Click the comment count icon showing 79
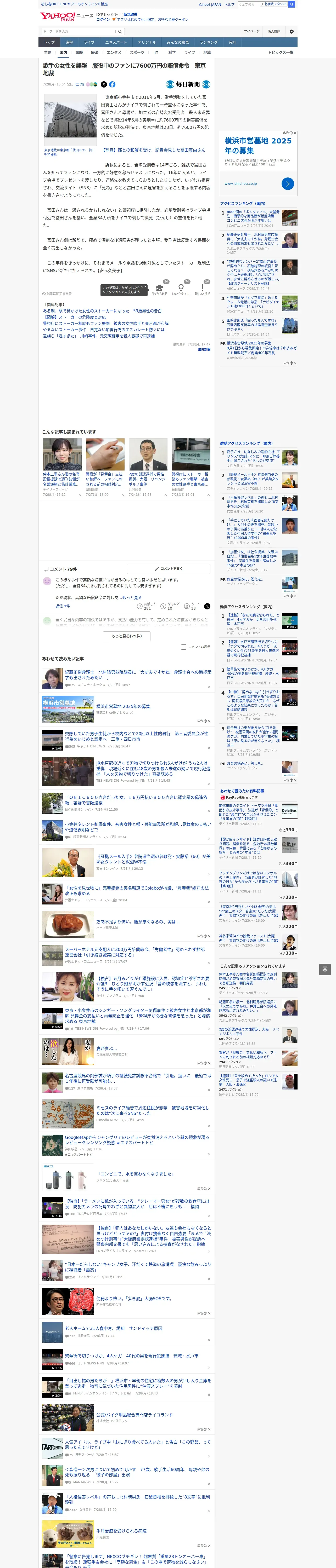Image resolution: width=336 pixels, height=1568 pixels. coord(80,85)
